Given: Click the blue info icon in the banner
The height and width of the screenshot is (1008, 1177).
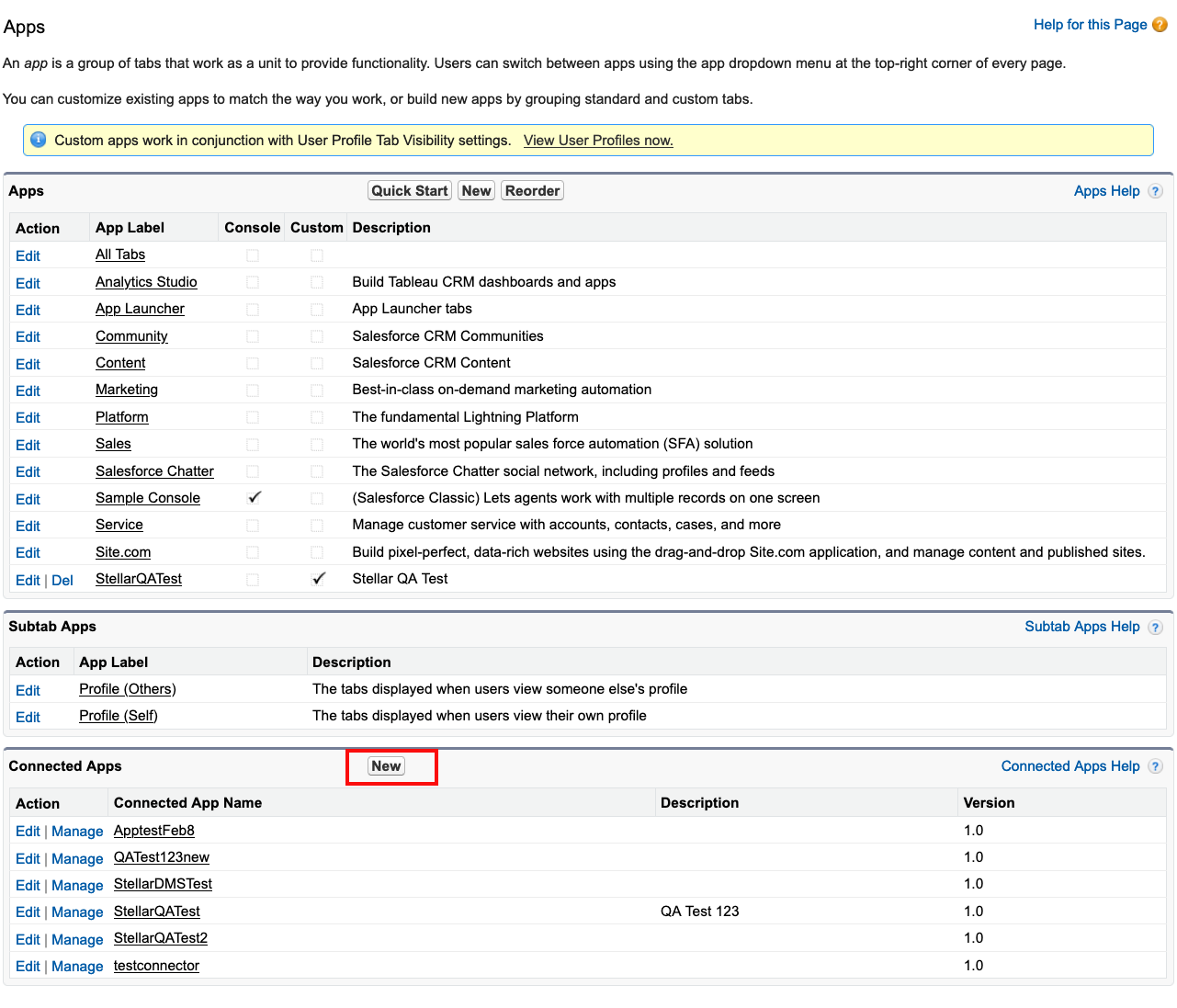Looking at the screenshot, I should pos(39,140).
